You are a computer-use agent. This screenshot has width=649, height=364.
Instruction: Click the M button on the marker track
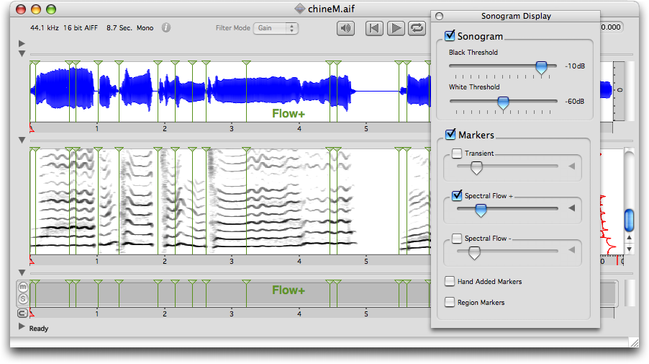point(23,287)
